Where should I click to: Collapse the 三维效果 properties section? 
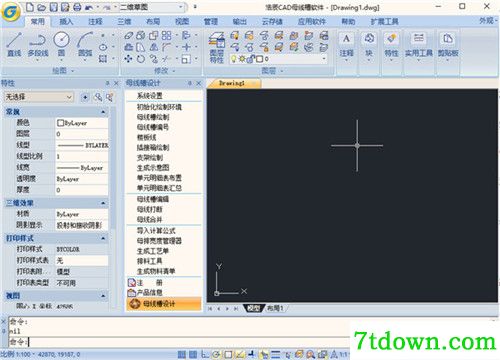click(x=103, y=203)
